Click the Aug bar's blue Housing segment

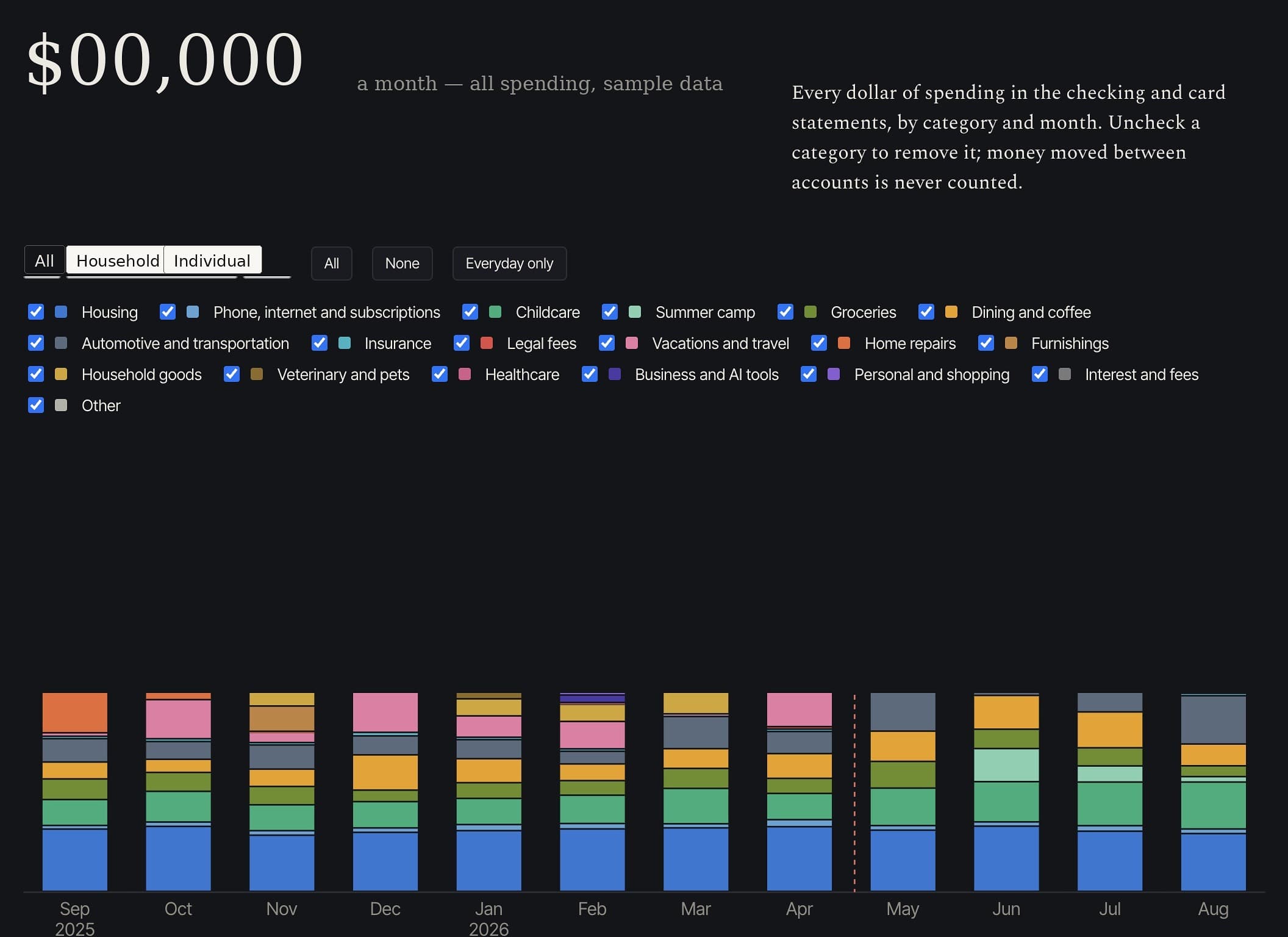click(x=1214, y=862)
